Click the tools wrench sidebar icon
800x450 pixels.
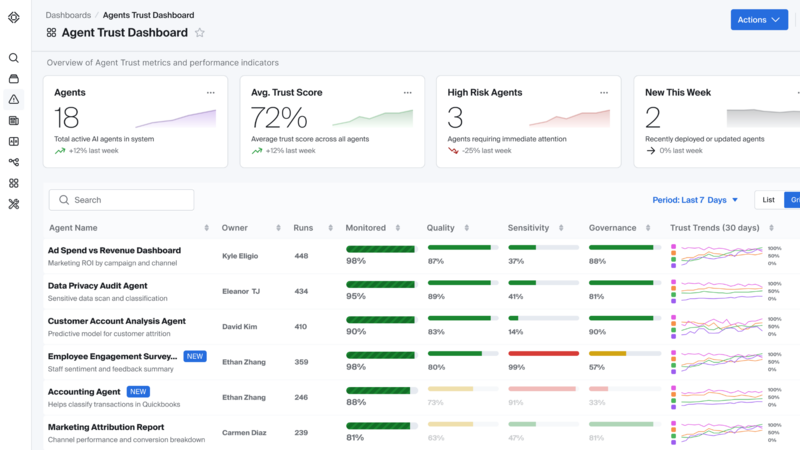(x=14, y=204)
